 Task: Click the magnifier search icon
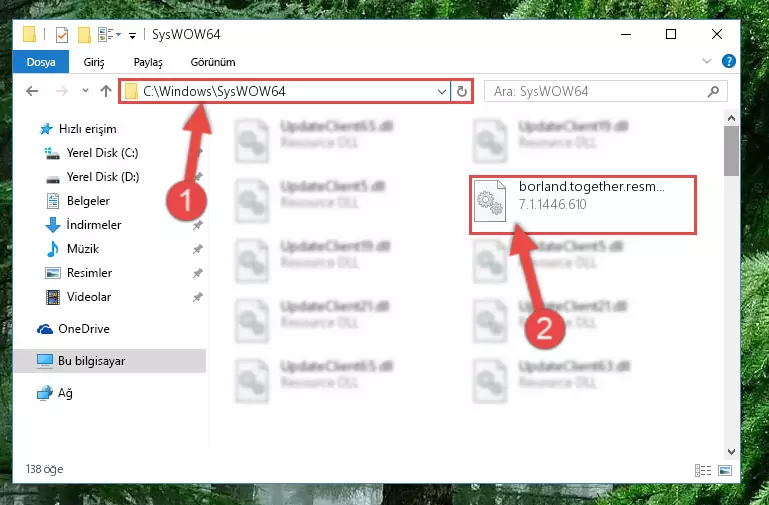point(714,91)
